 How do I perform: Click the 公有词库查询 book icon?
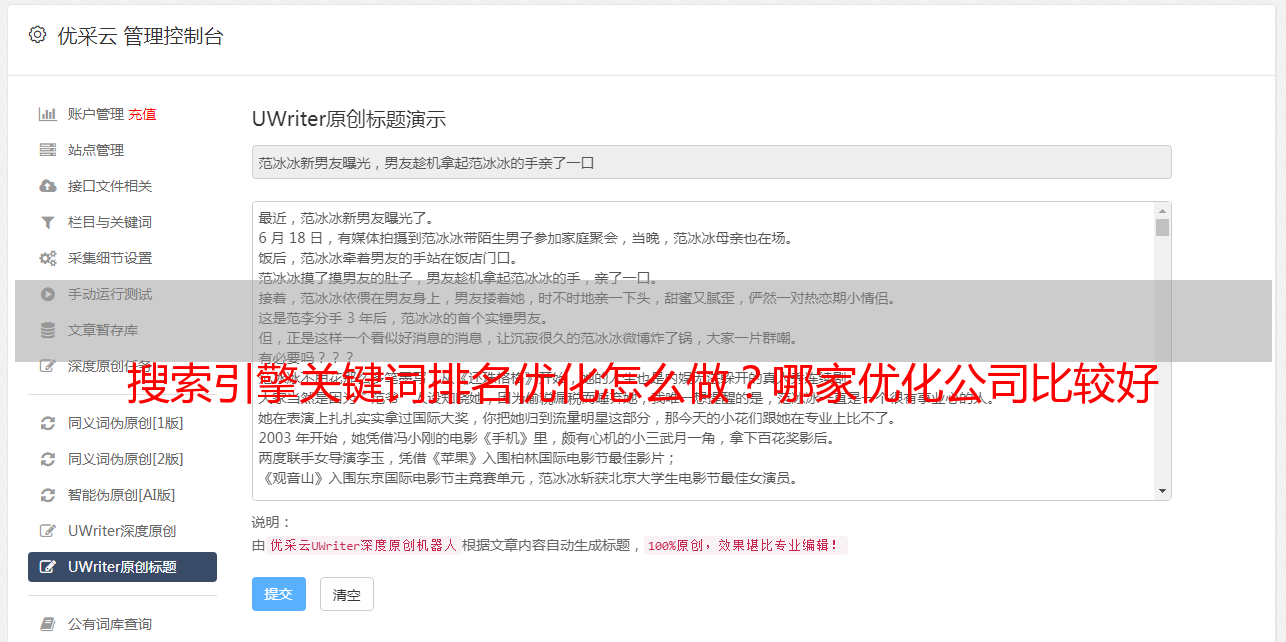tap(47, 624)
